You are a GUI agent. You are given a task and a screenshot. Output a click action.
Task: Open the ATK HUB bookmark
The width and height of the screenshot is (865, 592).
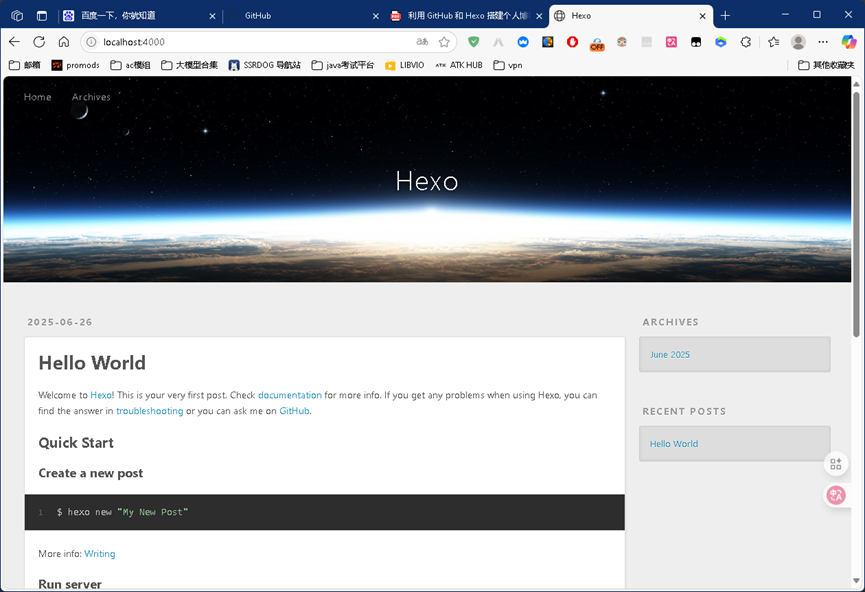458,65
